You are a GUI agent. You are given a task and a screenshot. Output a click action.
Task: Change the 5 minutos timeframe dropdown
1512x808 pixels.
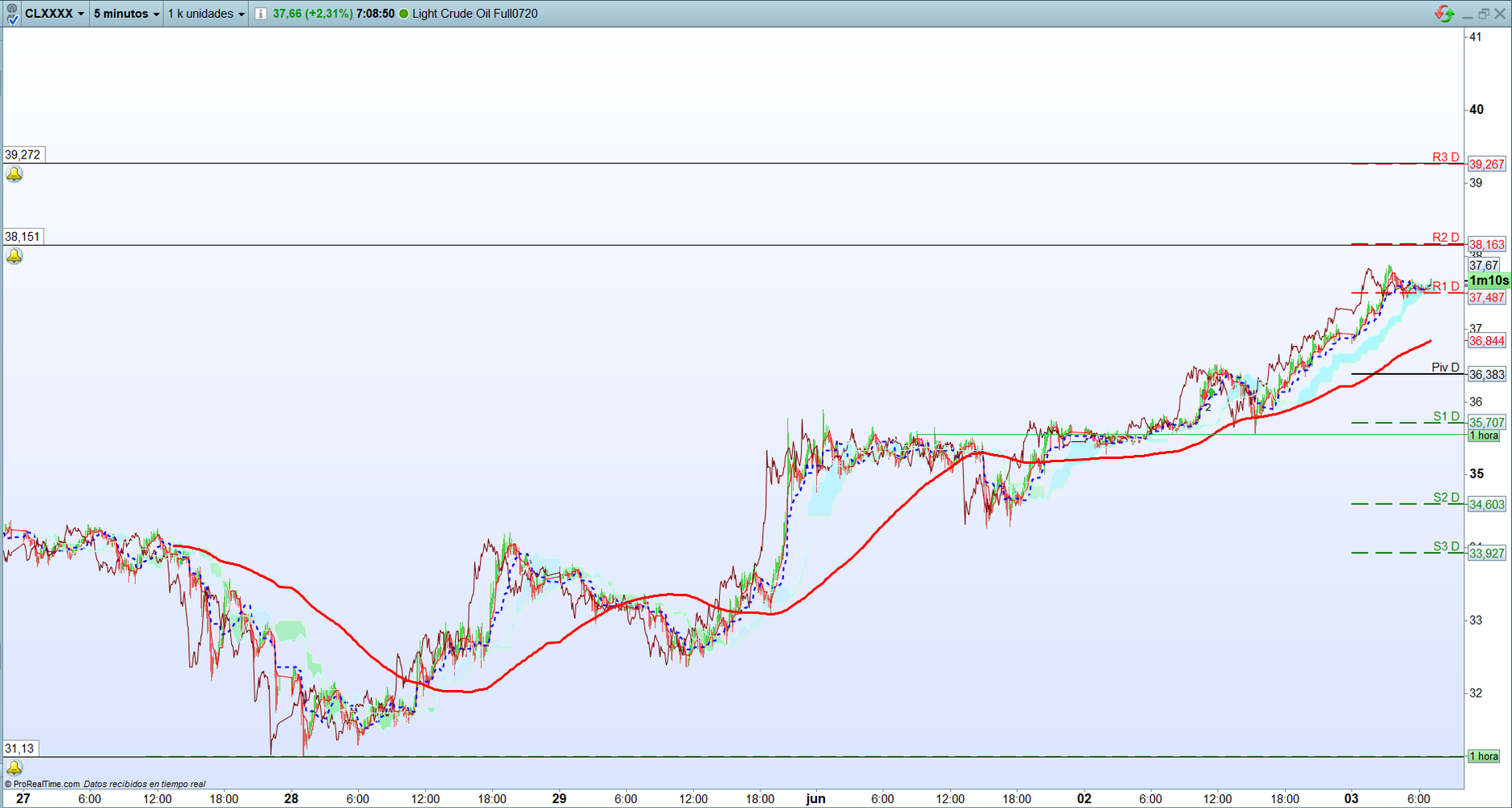[126, 14]
